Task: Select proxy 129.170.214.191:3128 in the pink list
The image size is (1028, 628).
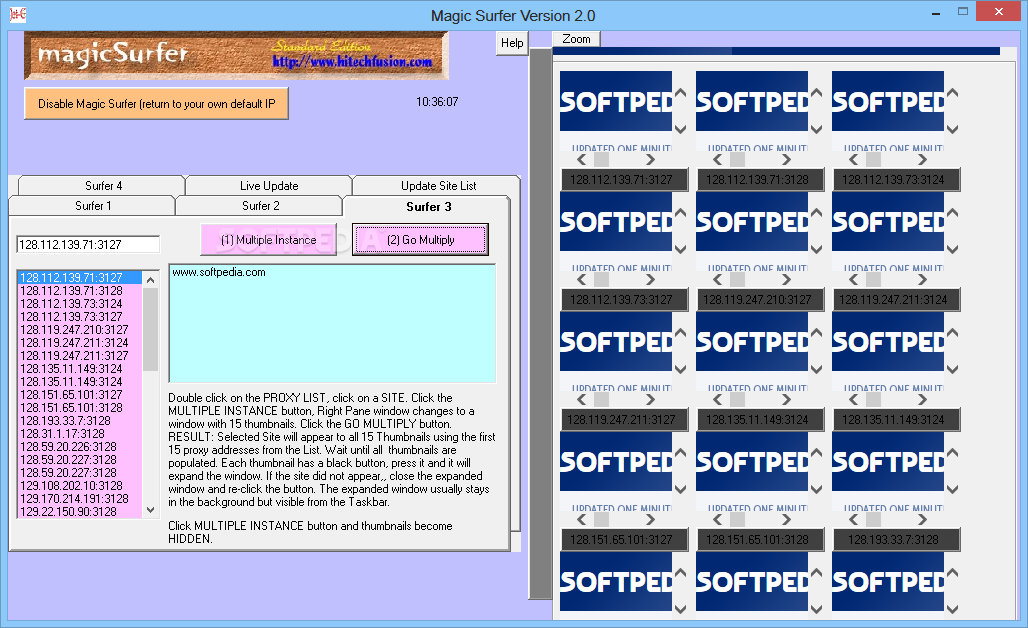Action: click(80, 499)
